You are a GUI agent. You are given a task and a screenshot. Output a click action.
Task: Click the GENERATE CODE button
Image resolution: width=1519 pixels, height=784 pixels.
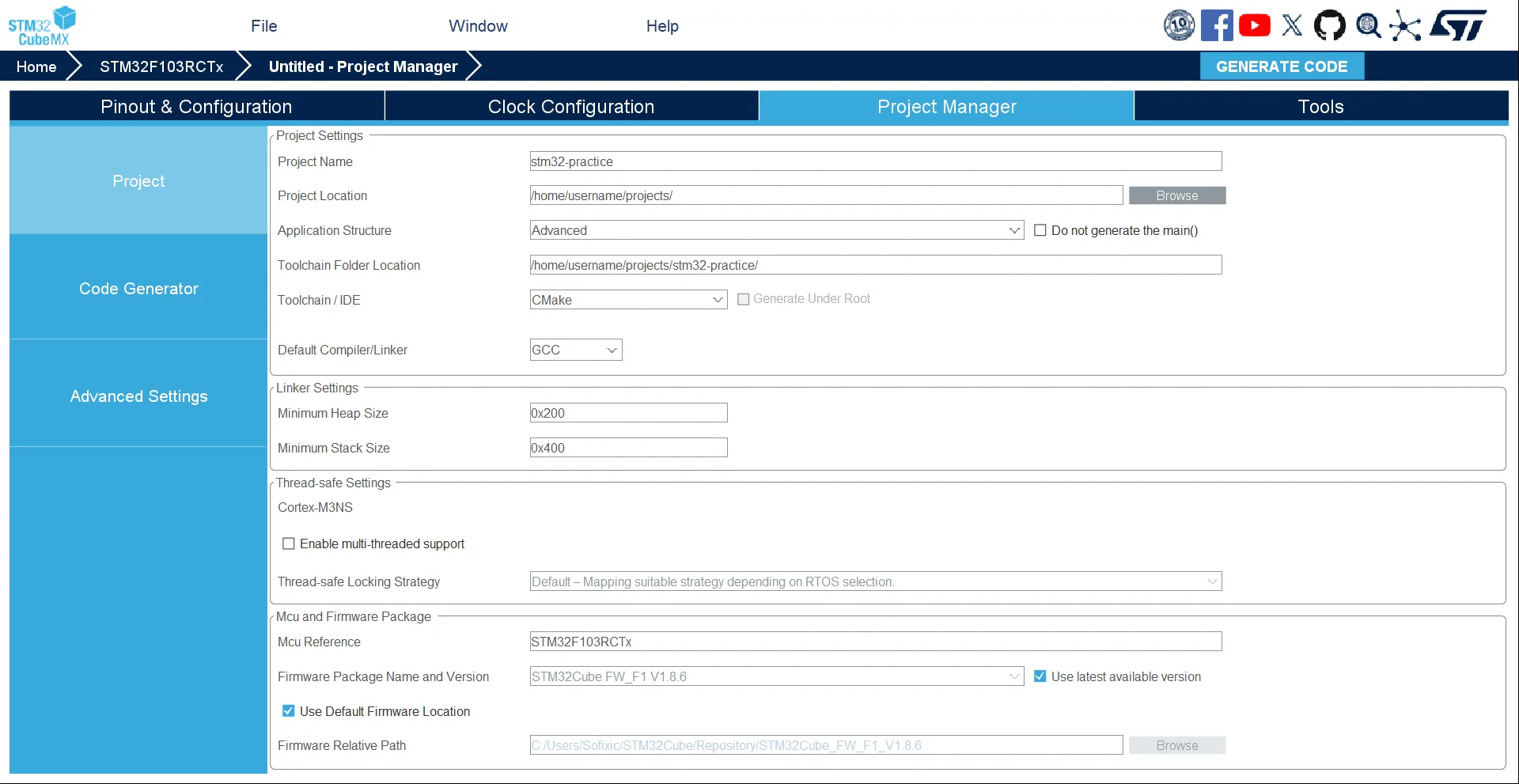click(x=1282, y=66)
